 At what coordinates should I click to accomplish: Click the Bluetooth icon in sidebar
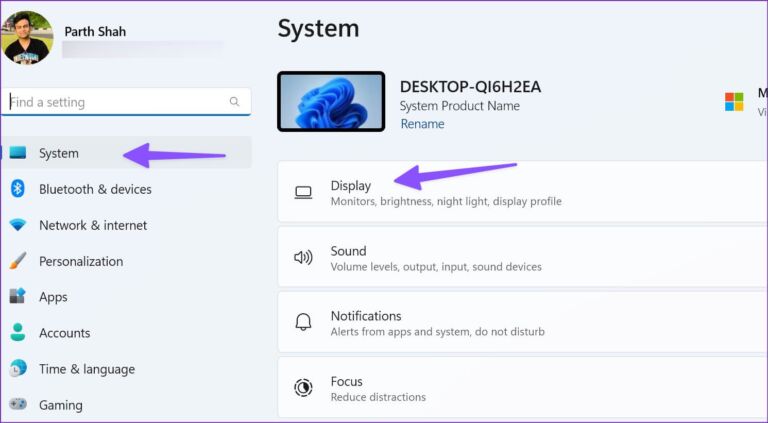pos(18,188)
